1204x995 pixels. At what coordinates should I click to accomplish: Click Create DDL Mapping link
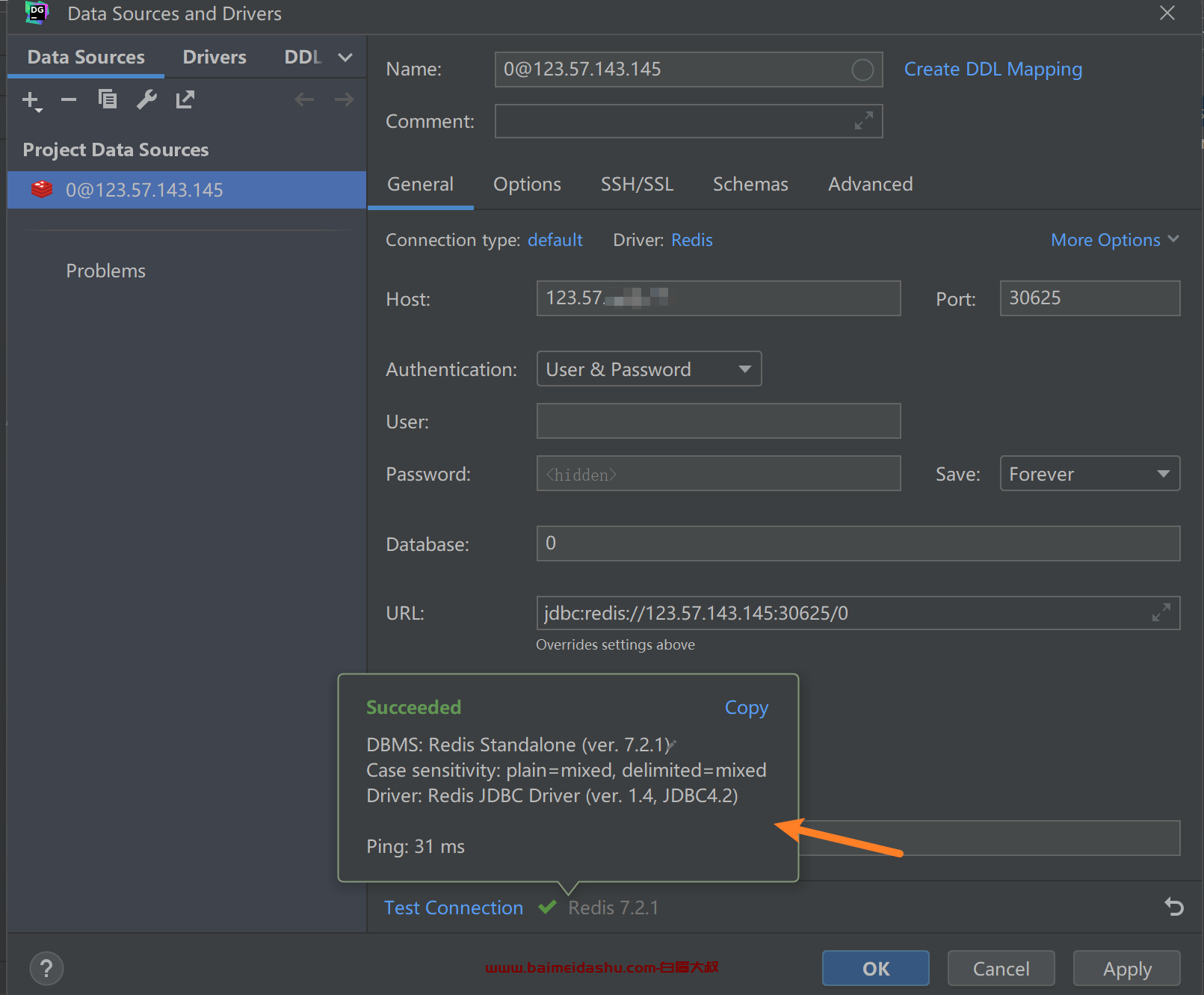(x=993, y=70)
